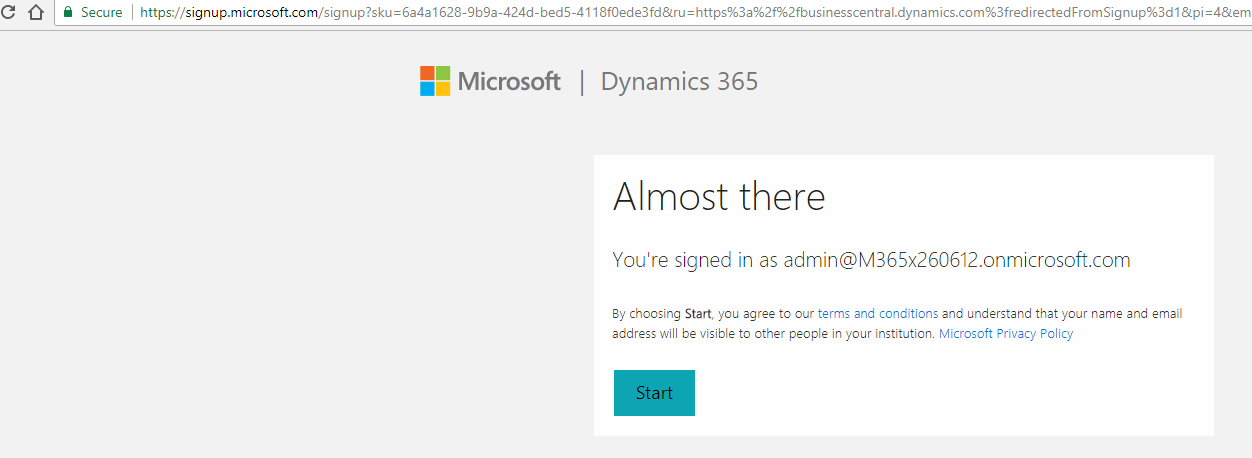Open the terms and conditions link
The width and height of the screenshot is (1252, 458).
click(x=878, y=313)
